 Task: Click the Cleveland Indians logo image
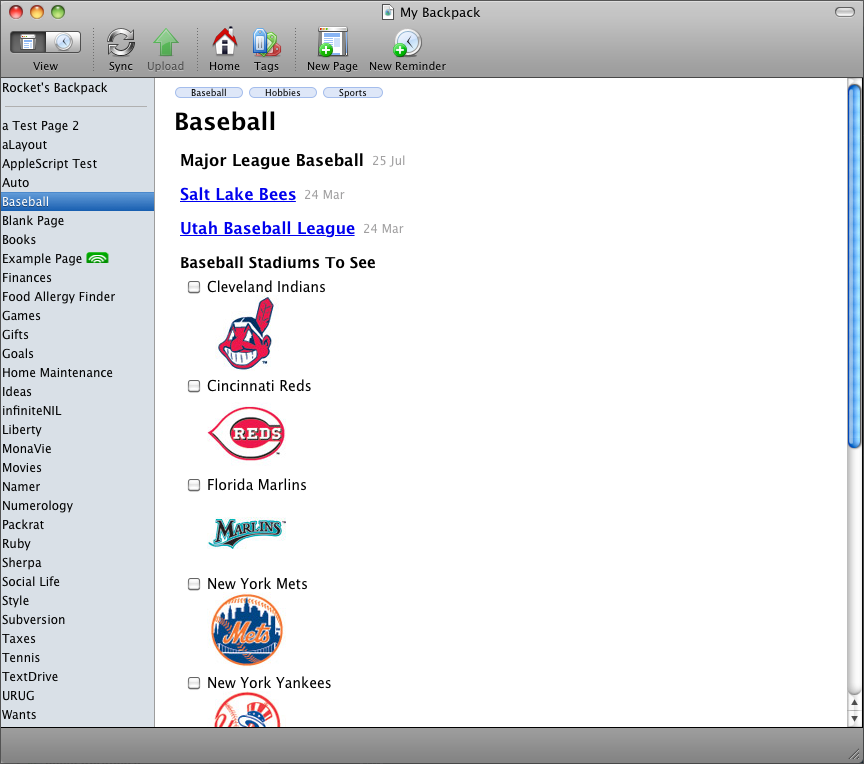tap(246, 333)
